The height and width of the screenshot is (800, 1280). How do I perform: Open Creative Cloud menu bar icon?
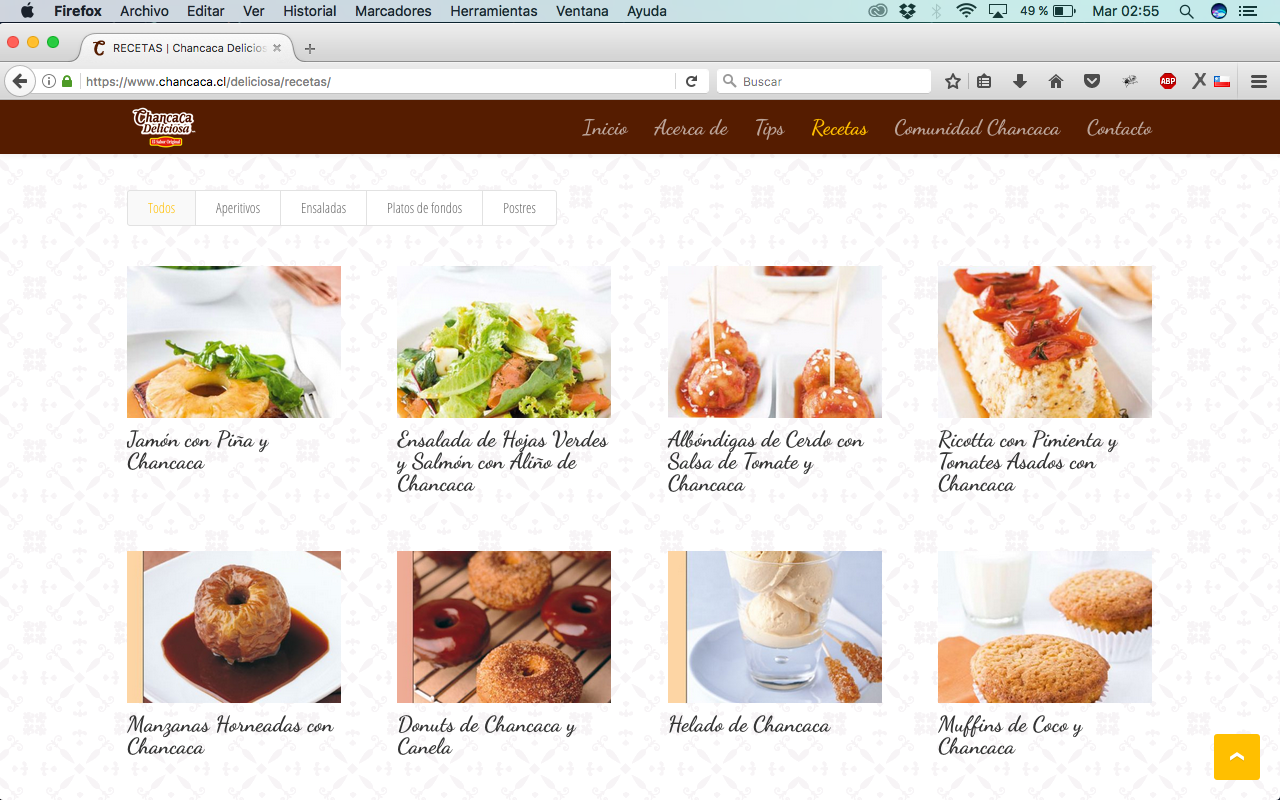tap(878, 11)
